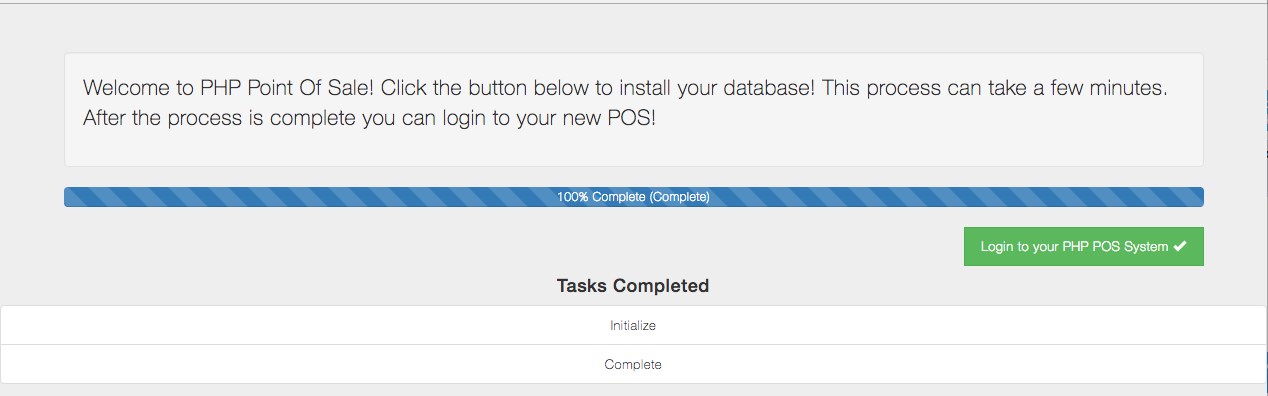Click the word "database!" in the welcome text

[x=766, y=87]
